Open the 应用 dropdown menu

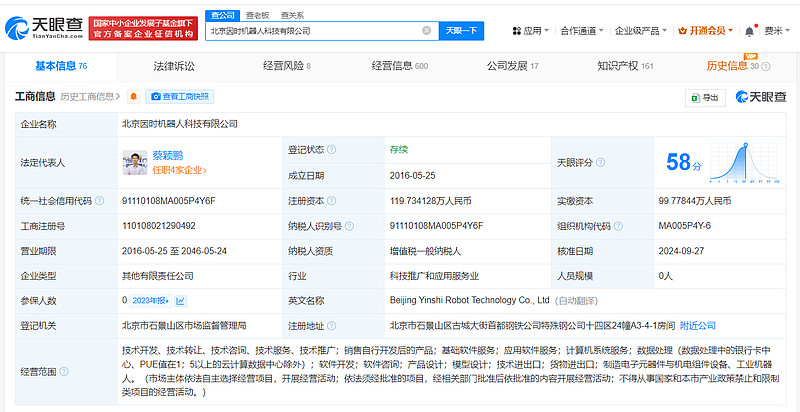pos(531,31)
